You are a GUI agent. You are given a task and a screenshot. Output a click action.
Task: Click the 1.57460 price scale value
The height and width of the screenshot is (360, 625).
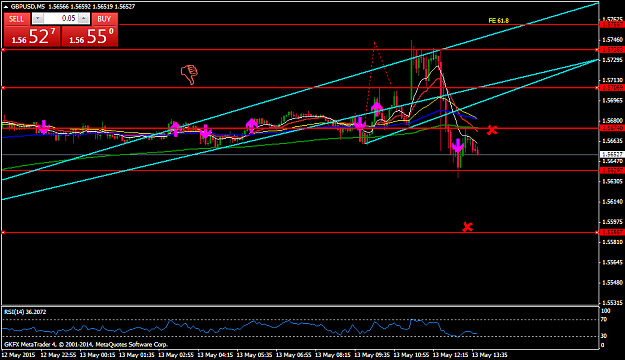click(x=613, y=39)
